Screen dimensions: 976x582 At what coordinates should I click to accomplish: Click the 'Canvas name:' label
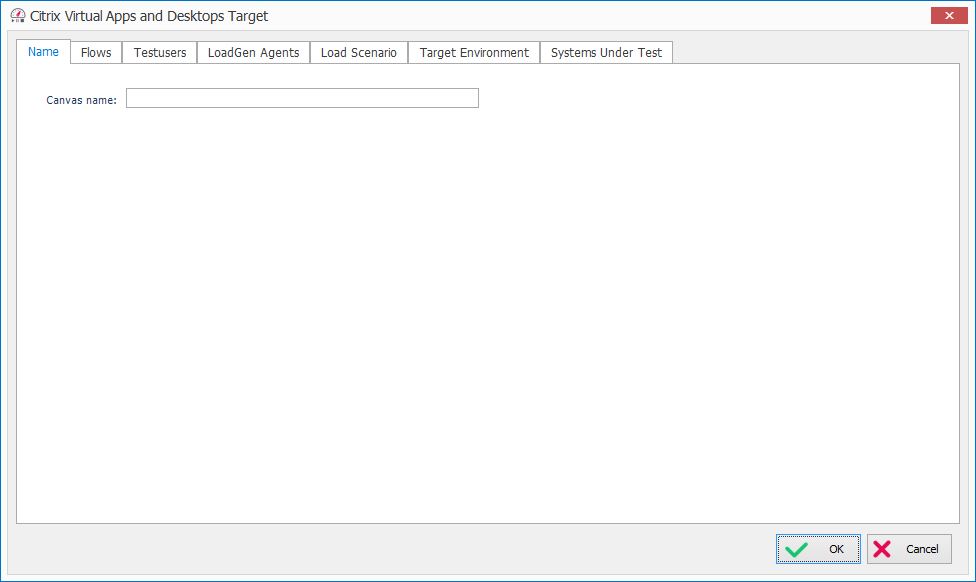(82, 100)
